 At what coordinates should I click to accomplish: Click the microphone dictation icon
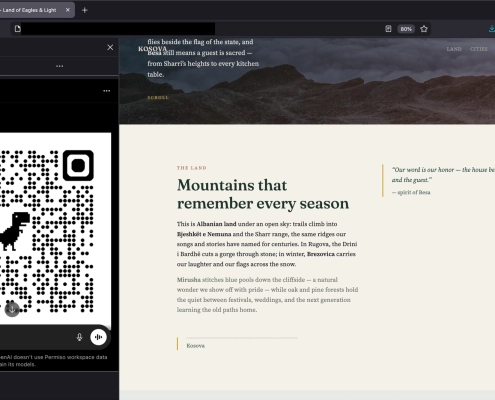click(x=79, y=337)
